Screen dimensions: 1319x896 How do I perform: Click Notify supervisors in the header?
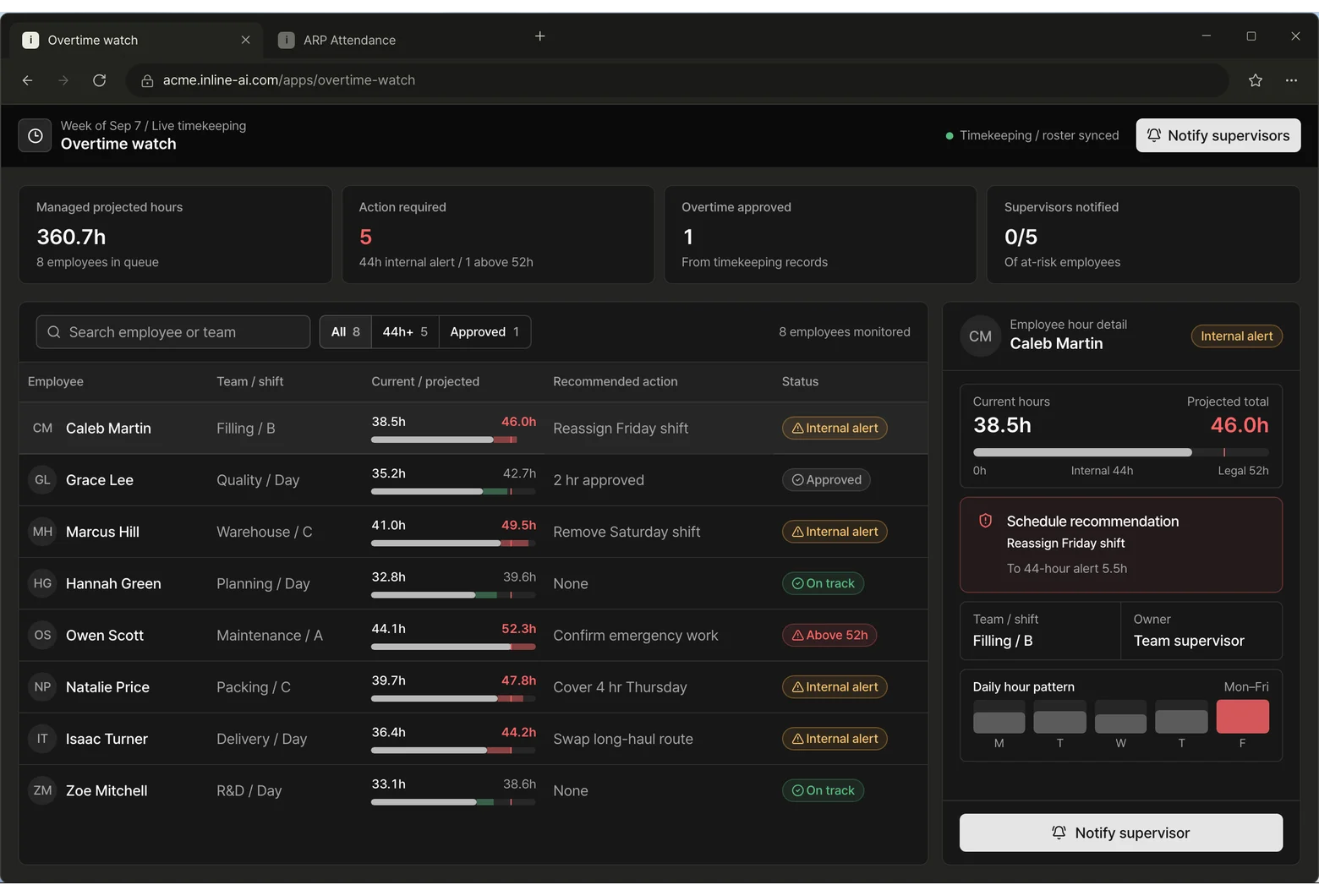click(1218, 135)
